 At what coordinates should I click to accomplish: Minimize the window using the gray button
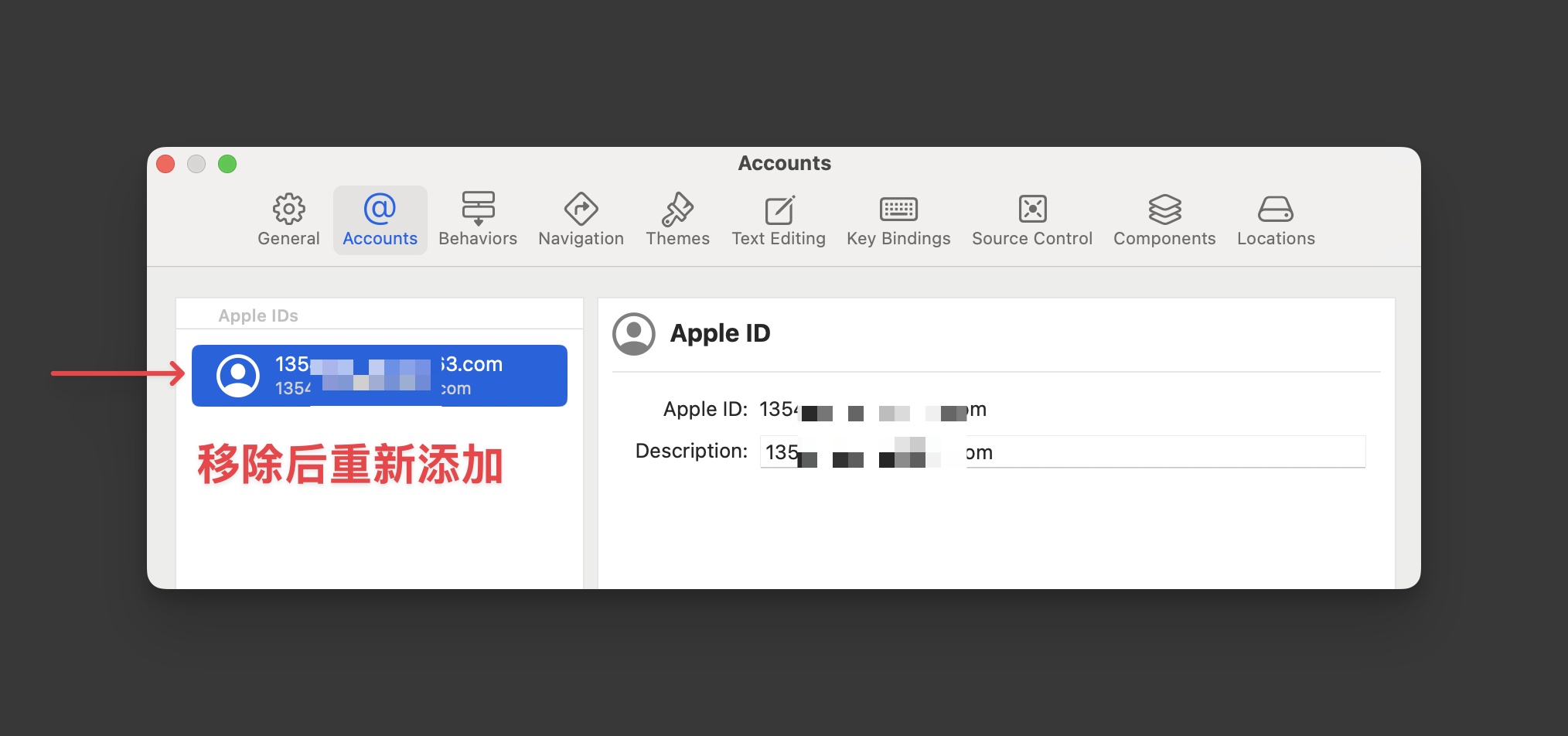pyautogui.click(x=196, y=164)
